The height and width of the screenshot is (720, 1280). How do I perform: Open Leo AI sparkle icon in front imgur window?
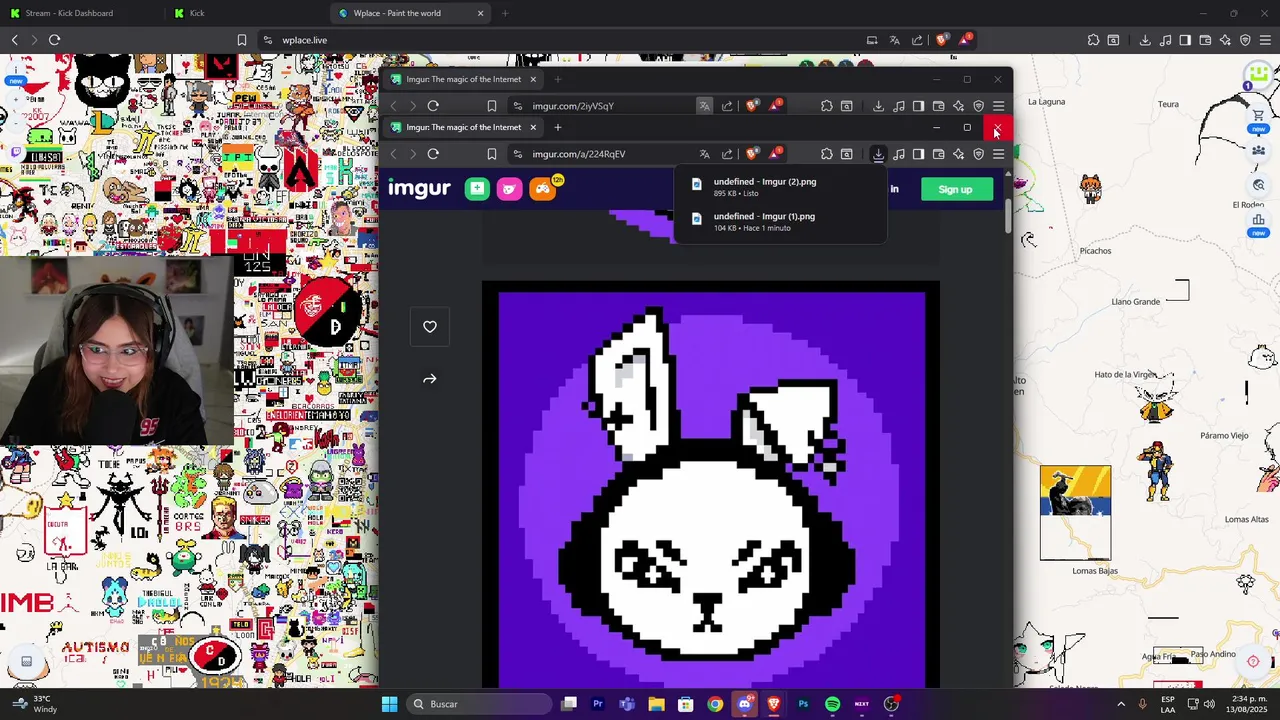click(x=958, y=154)
